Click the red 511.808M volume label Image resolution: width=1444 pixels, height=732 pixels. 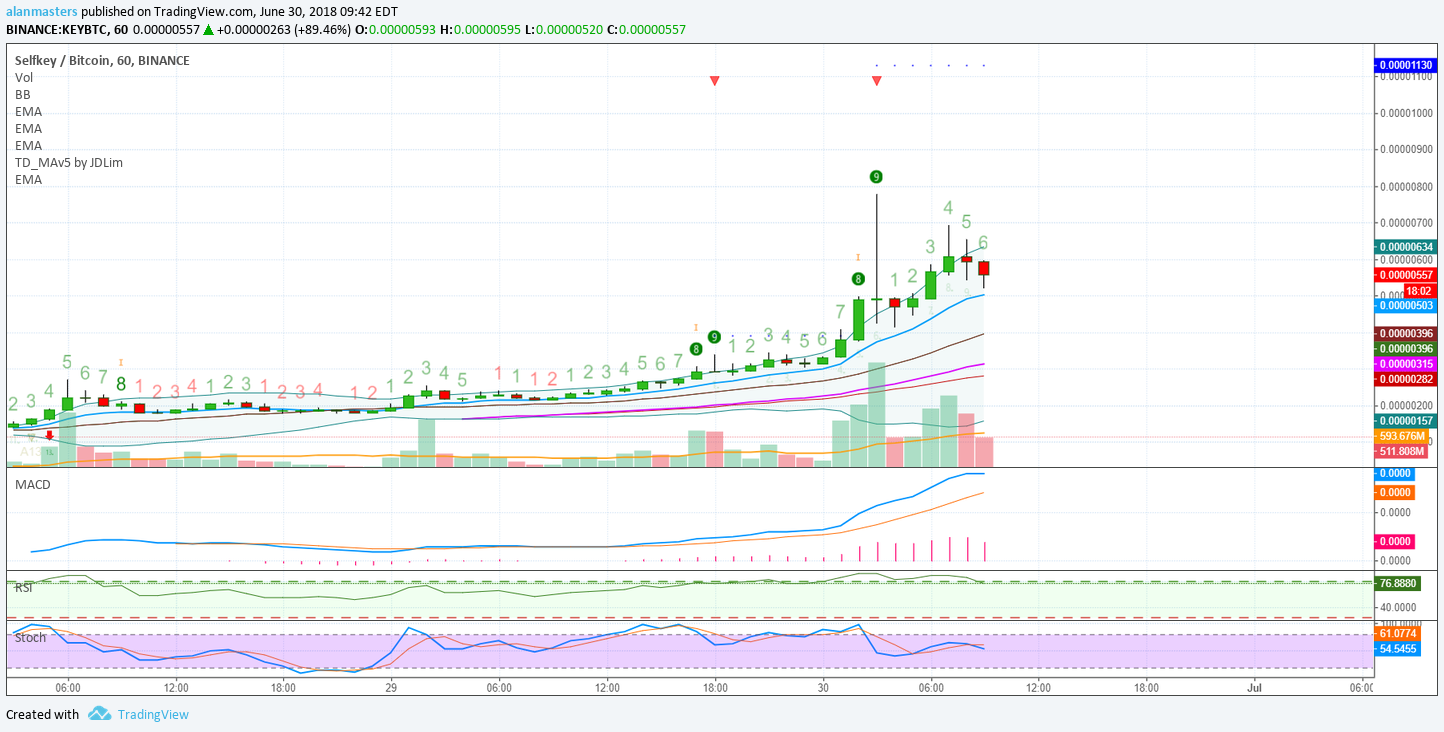[1401, 451]
